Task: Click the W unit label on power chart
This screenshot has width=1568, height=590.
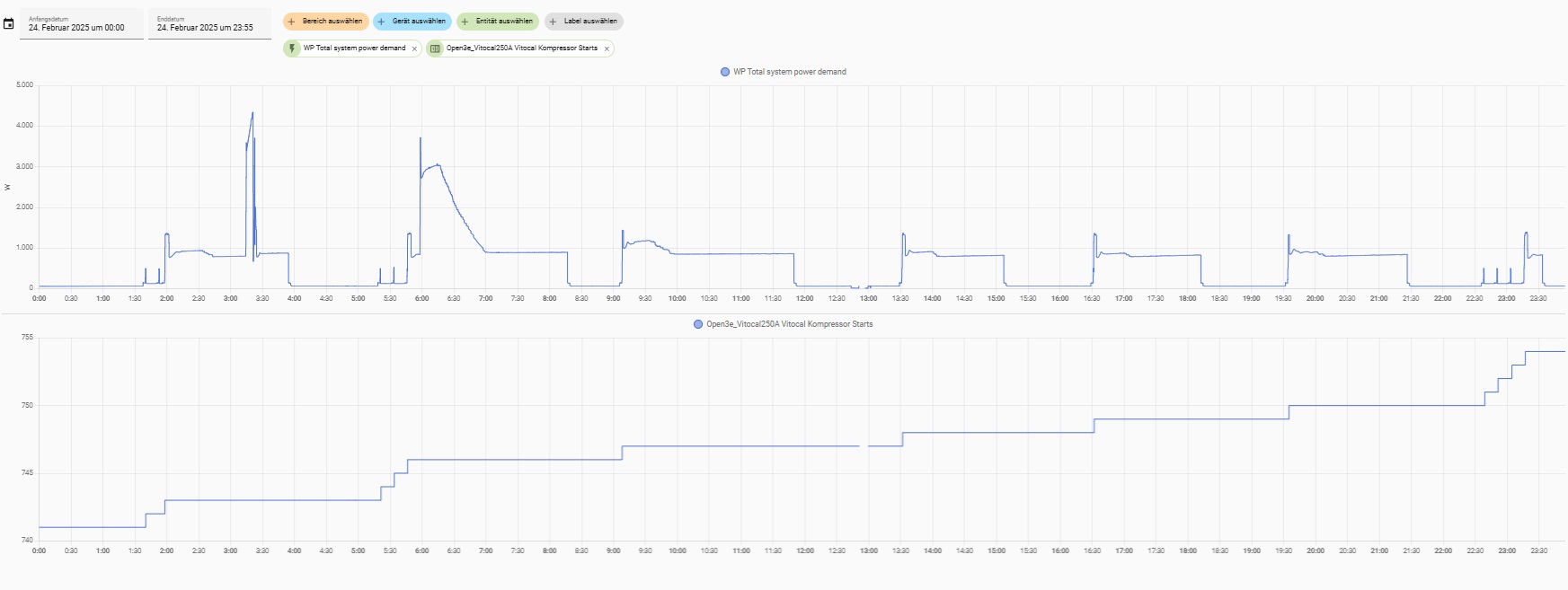Action: coord(7,187)
